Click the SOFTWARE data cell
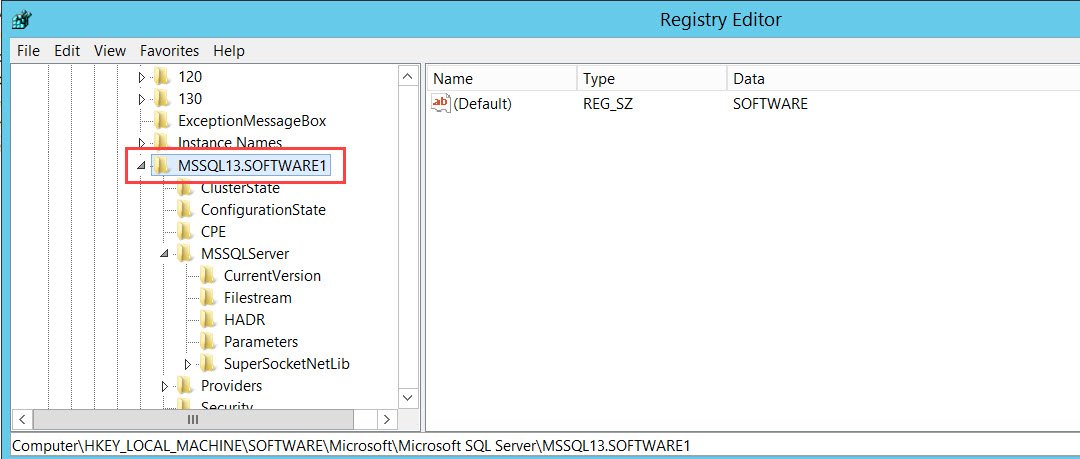 click(770, 104)
